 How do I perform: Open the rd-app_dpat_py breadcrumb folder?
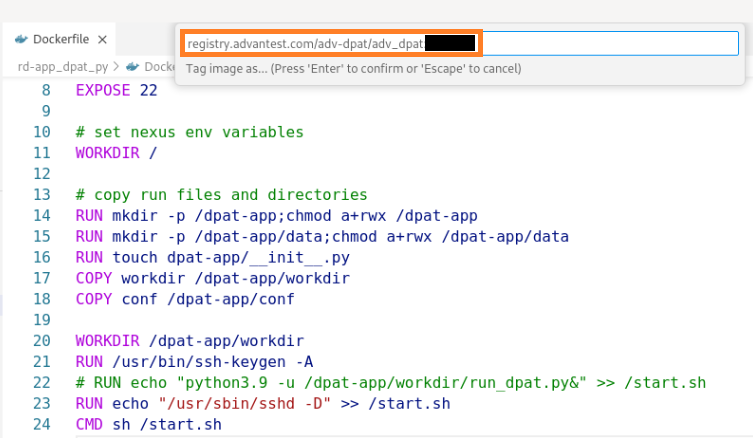coord(63,67)
